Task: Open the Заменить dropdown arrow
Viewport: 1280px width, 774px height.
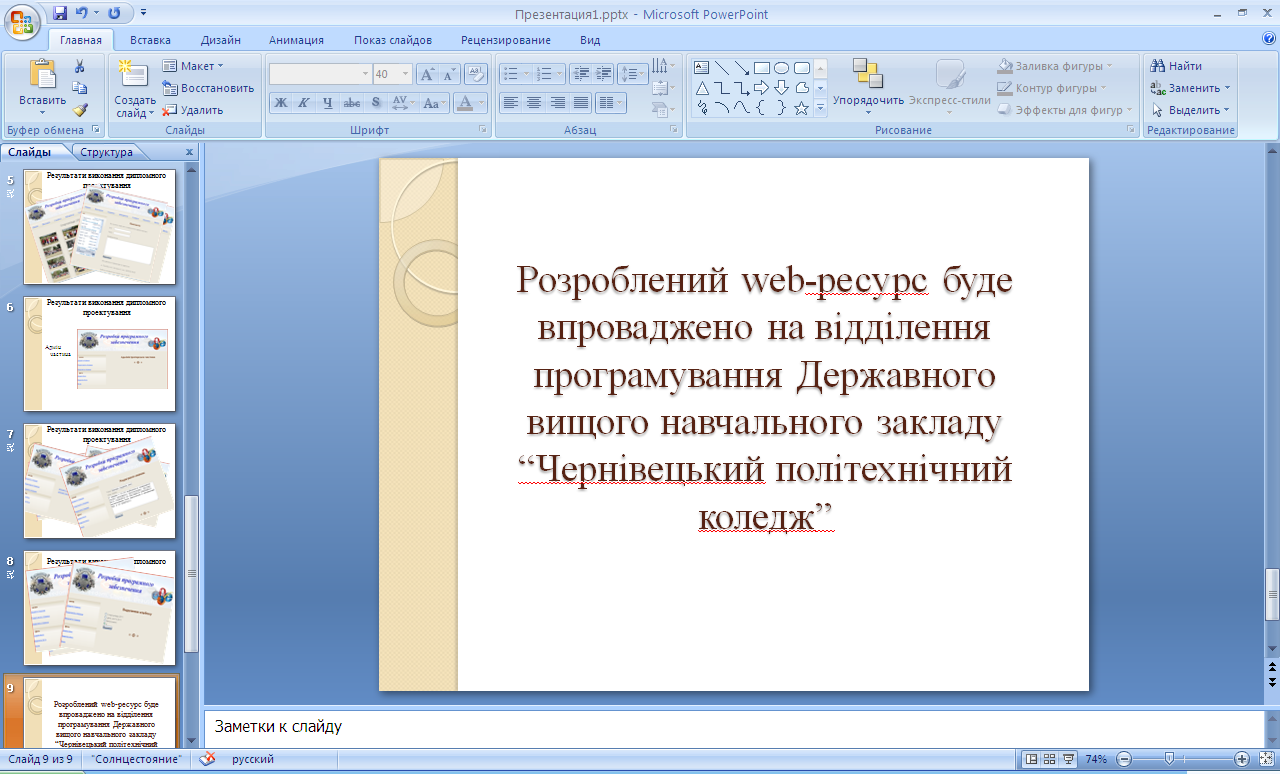Action: pyautogui.click(x=1226, y=88)
